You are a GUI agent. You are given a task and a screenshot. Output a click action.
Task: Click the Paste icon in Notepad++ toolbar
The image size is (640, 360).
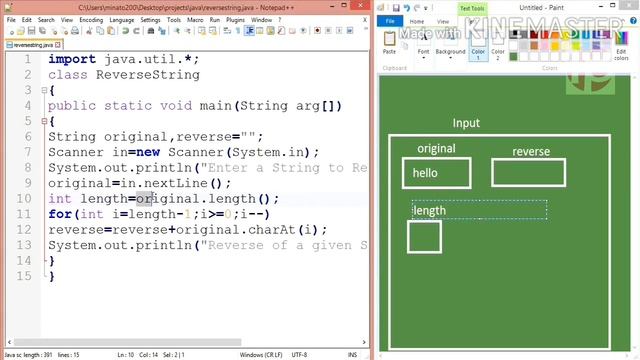(x=111, y=31)
